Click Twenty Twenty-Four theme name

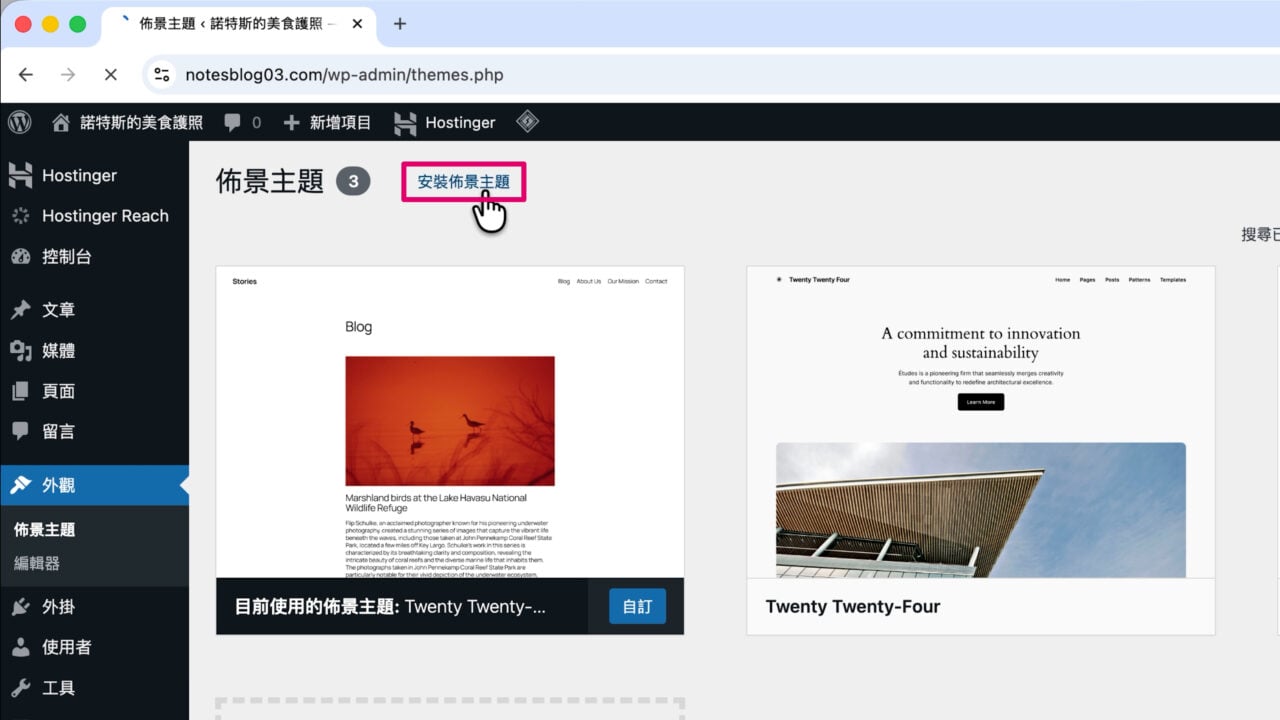(x=853, y=606)
